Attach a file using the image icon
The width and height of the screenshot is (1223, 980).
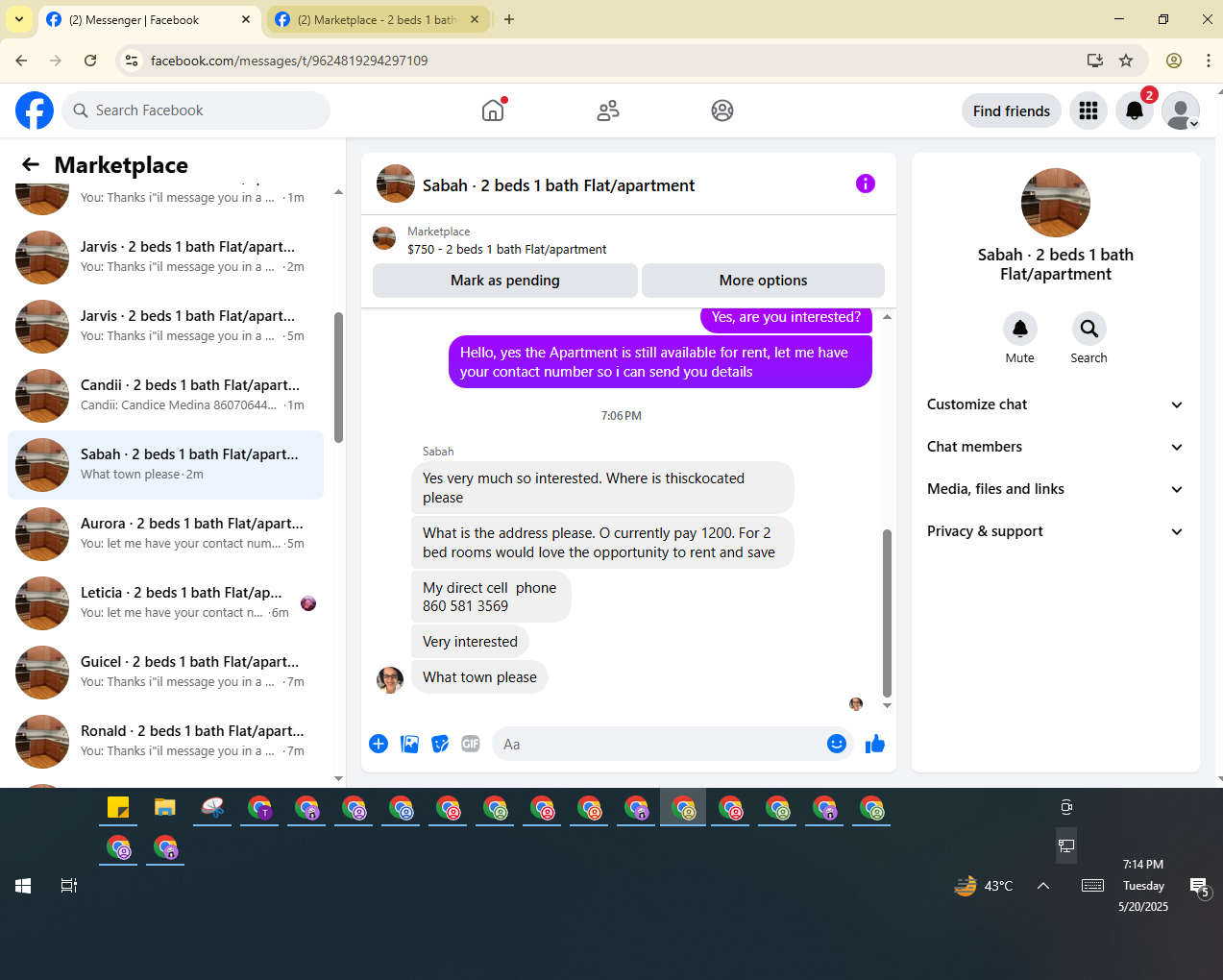(409, 744)
